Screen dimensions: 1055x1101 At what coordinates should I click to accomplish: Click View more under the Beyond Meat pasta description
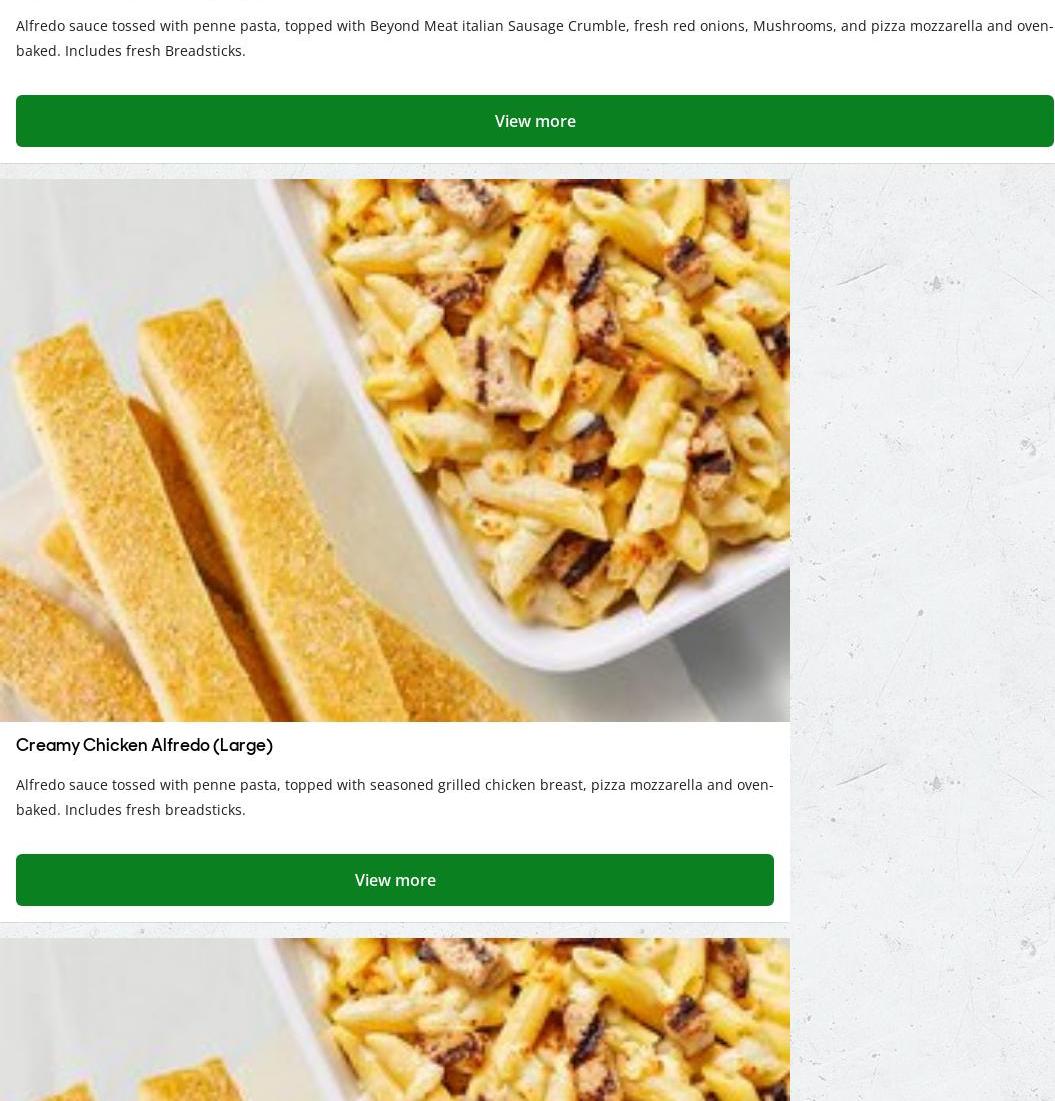pos(535,121)
